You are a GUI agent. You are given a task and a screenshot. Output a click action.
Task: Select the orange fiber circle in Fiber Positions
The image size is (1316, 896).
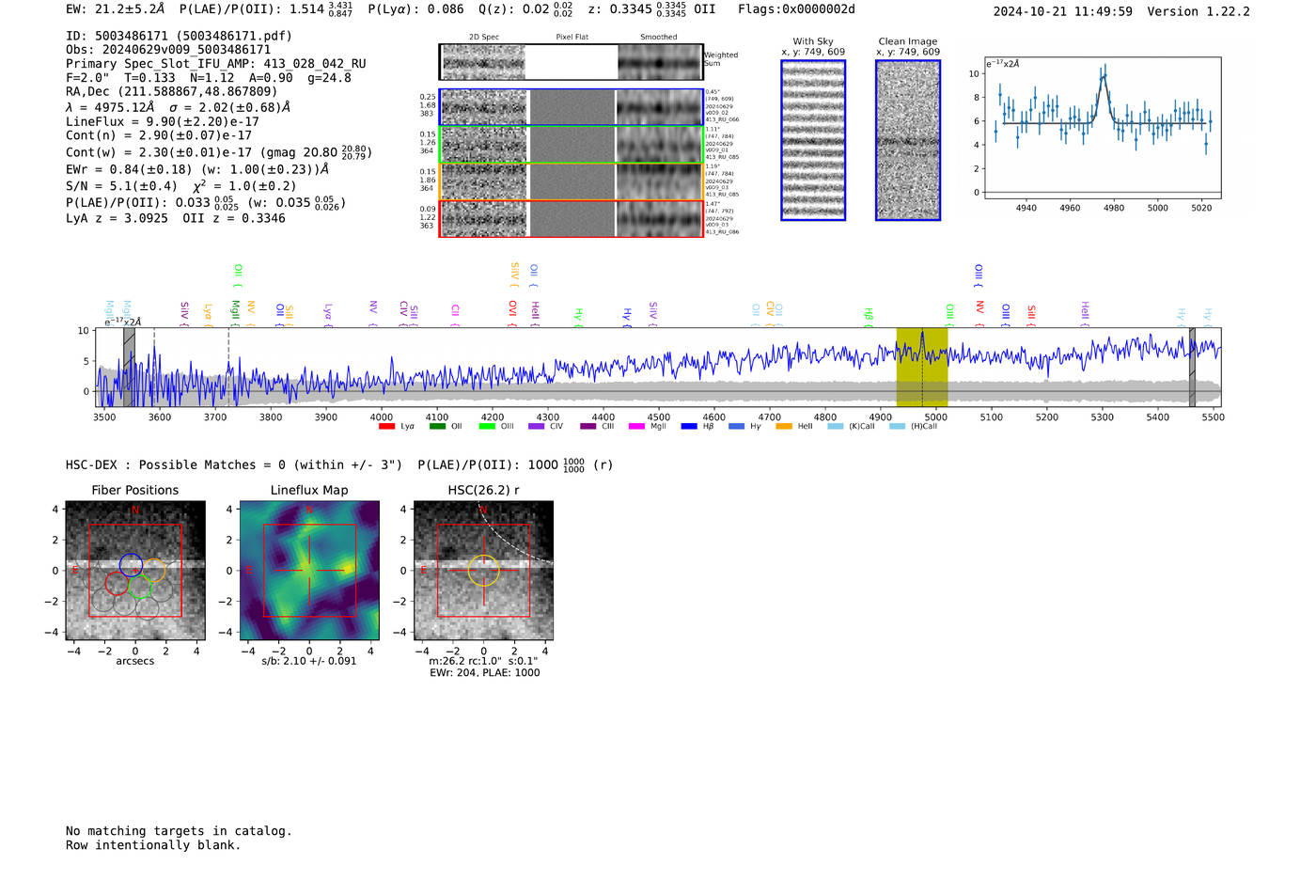pyautogui.click(x=154, y=571)
